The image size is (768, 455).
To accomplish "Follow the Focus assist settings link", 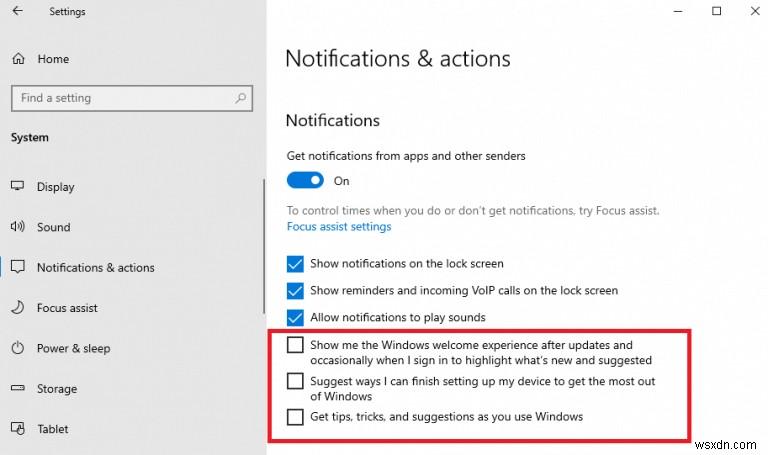I will [x=339, y=226].
